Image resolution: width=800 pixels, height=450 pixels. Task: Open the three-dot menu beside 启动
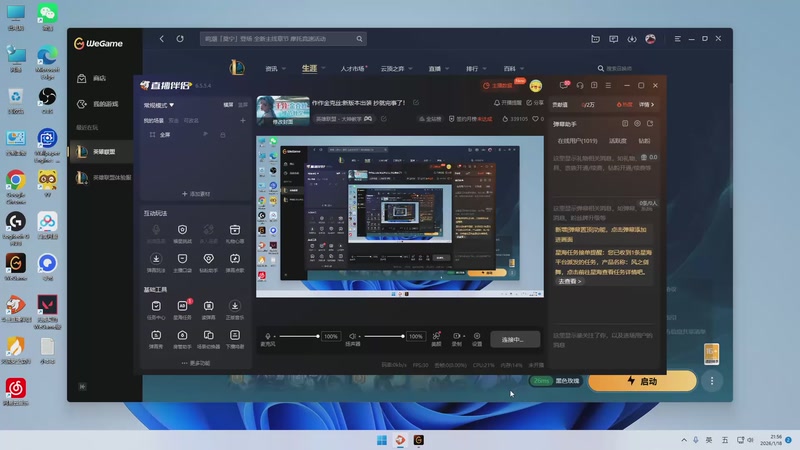click(x=712, y=381)
